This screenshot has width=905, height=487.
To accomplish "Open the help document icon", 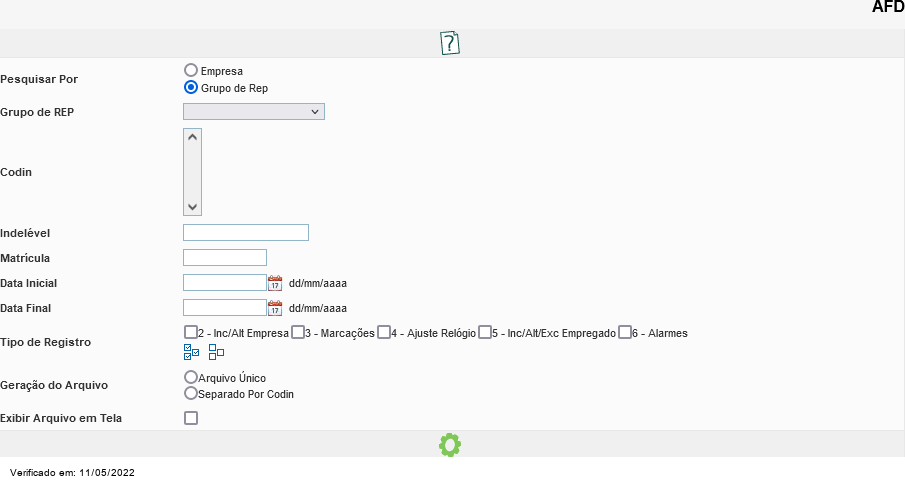I will (x=450, y=43).
